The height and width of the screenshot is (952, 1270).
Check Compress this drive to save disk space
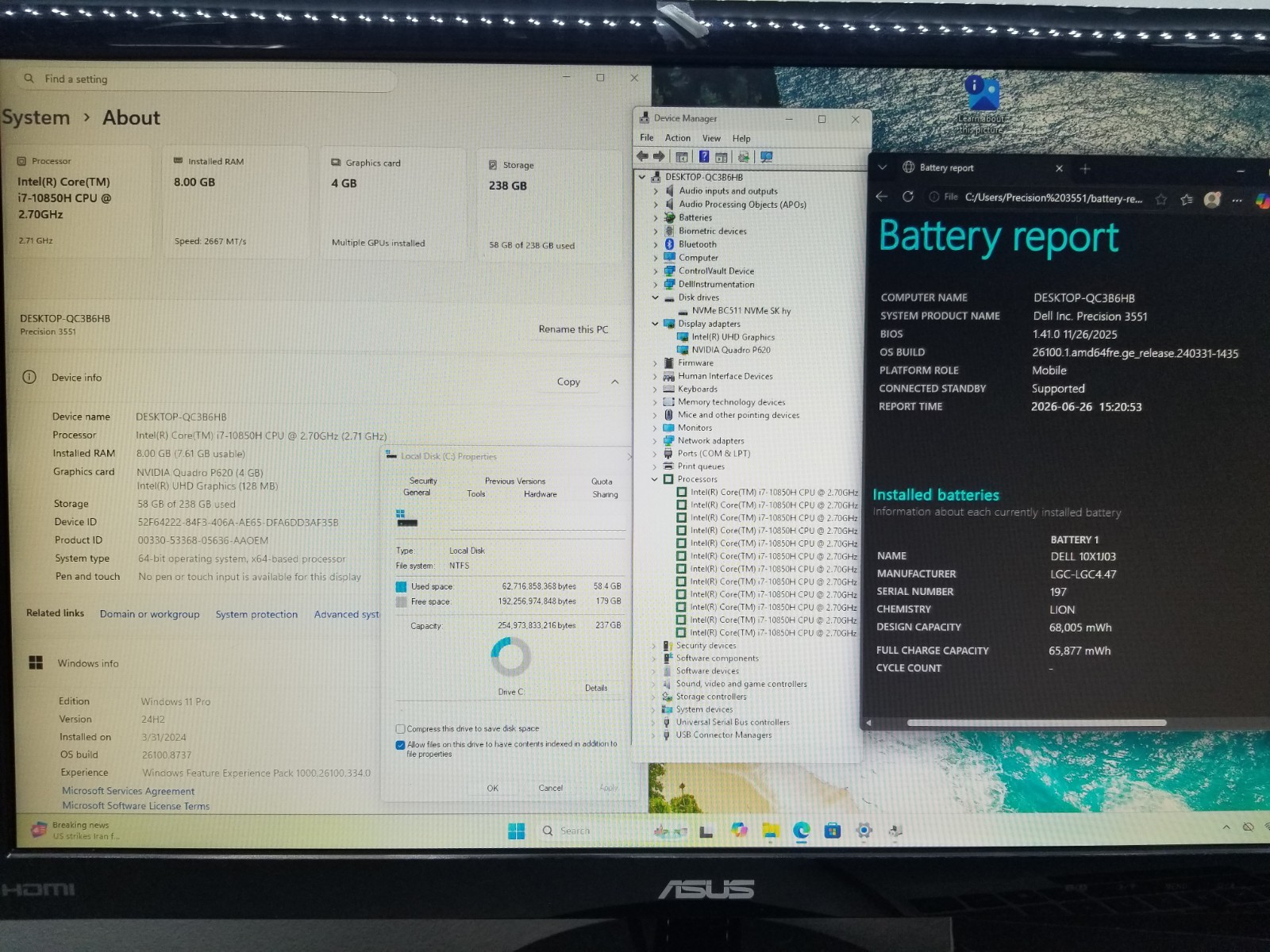coord(401,728)
